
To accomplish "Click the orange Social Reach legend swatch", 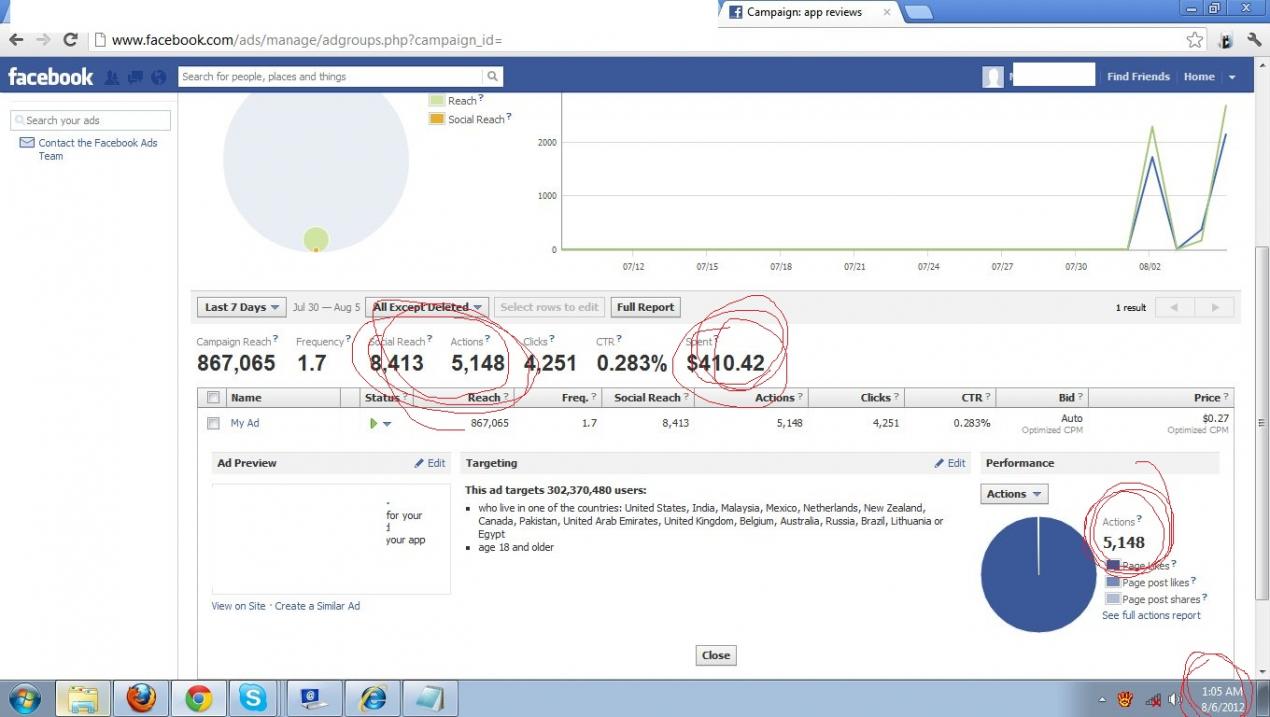I will [436, 119].
